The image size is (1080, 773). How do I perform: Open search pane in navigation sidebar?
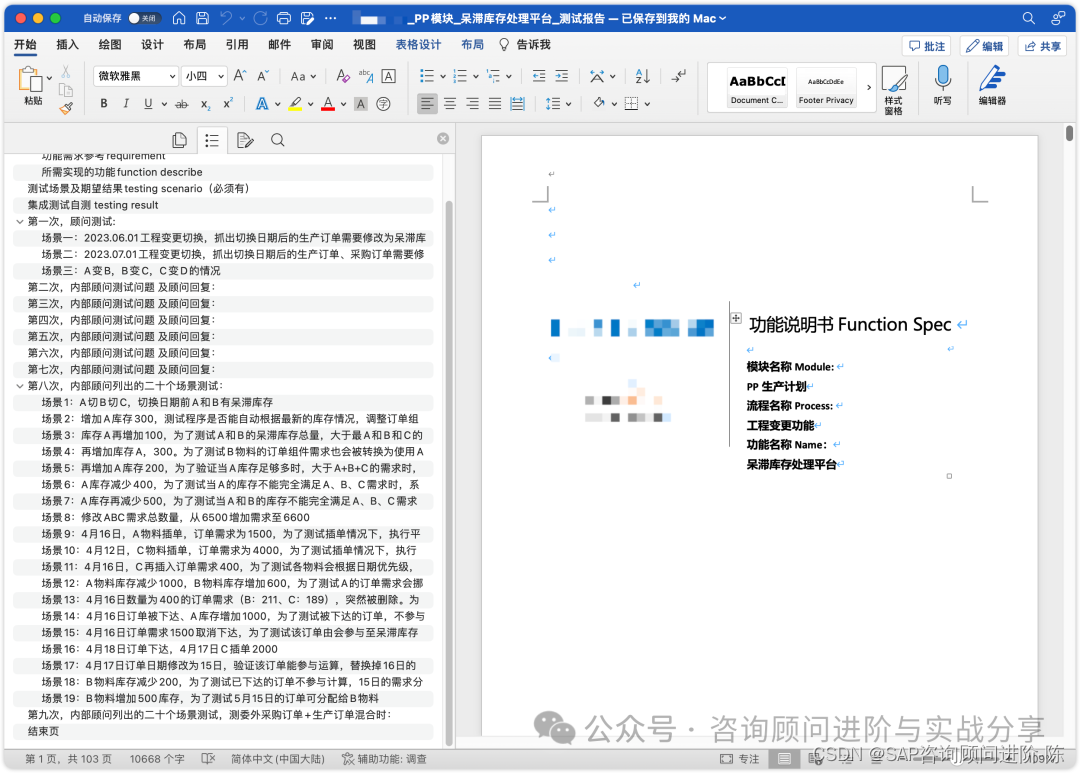tap(278, 141)
